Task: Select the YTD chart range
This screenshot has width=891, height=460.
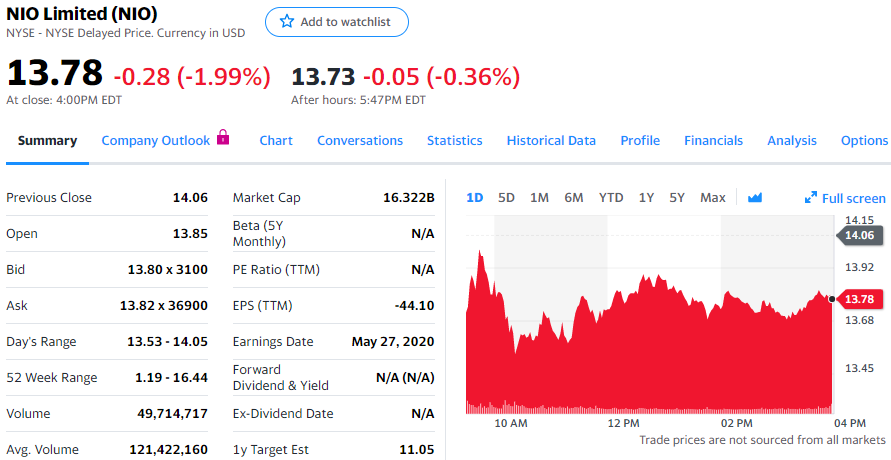Action: (611, 198)
